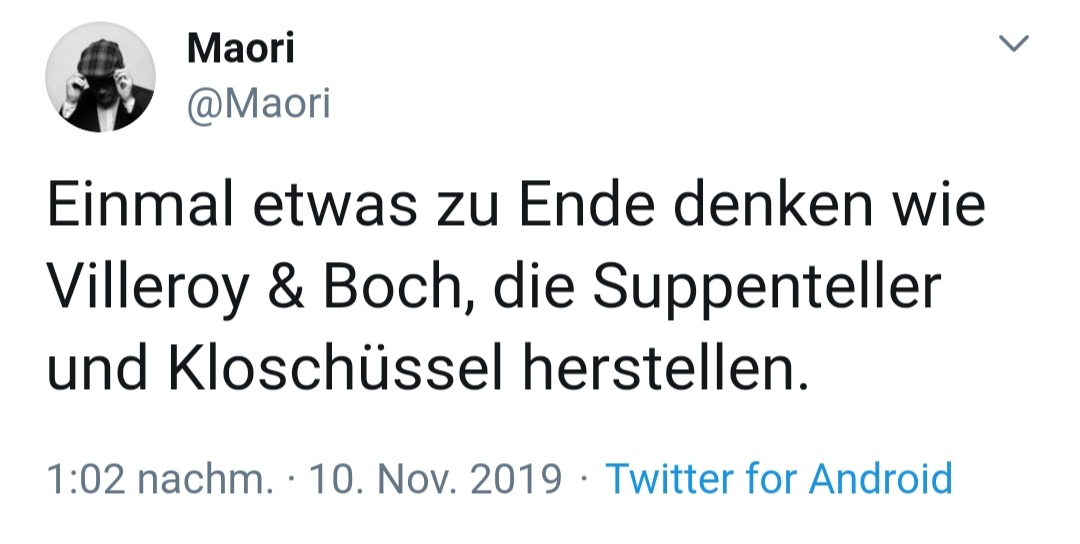The image size is (1080, 544).
Task: Click the 1:02 nachm. timestamp
Action: 160,478
